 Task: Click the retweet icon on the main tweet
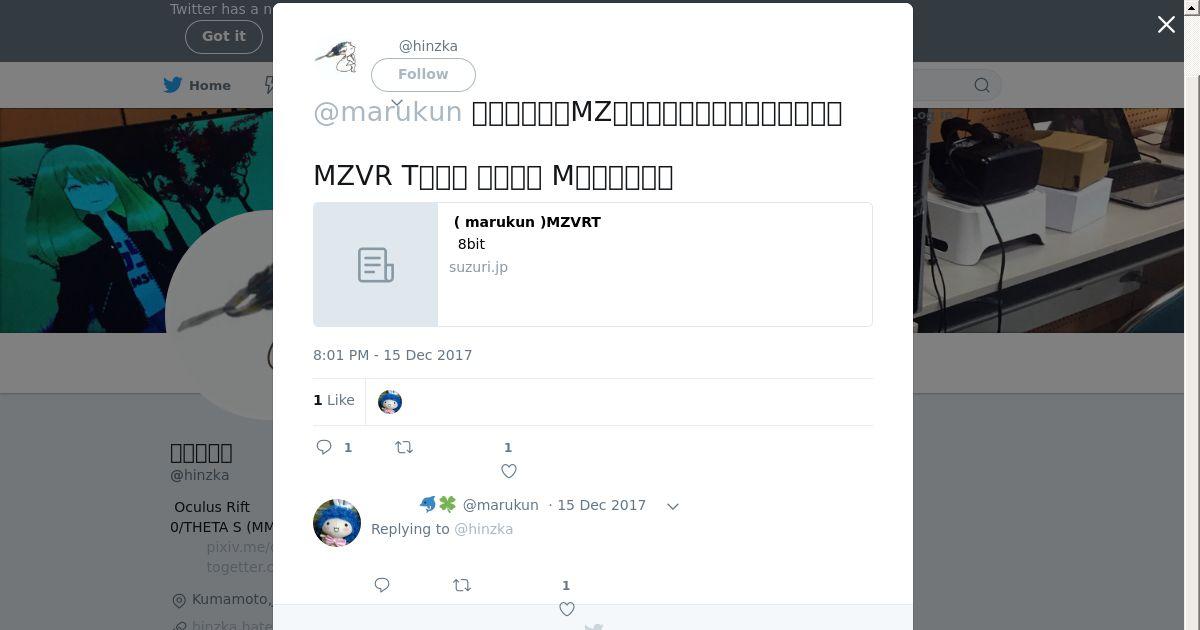pos(404,447)
